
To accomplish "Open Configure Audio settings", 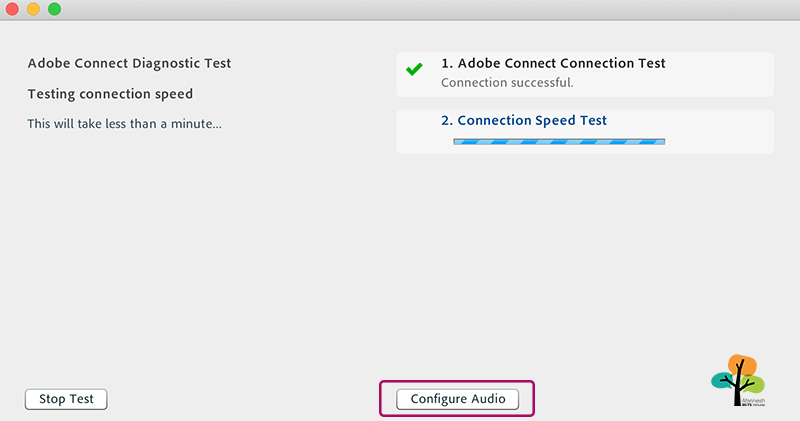I will [x=458, y=399].
